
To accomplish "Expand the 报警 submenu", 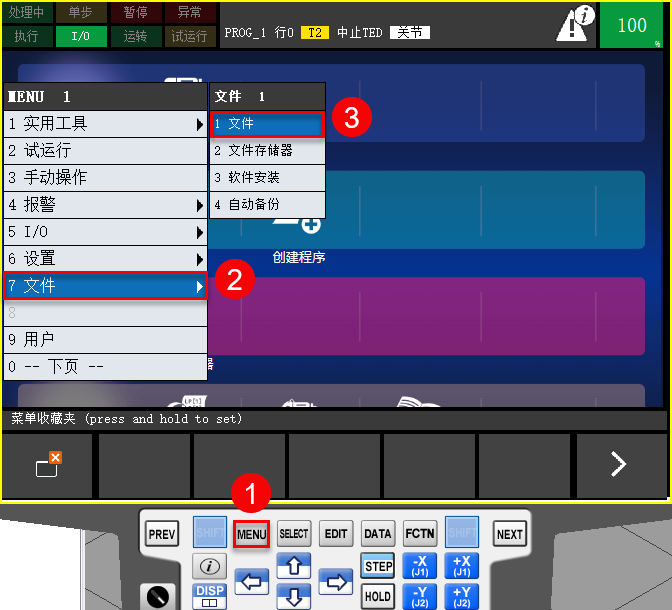I will tap(104, 205).
